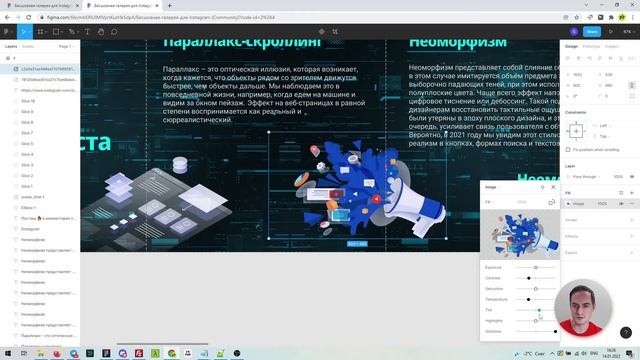Select the Hand tool
This screenshot has width=640, height=360.
[100, 32]
